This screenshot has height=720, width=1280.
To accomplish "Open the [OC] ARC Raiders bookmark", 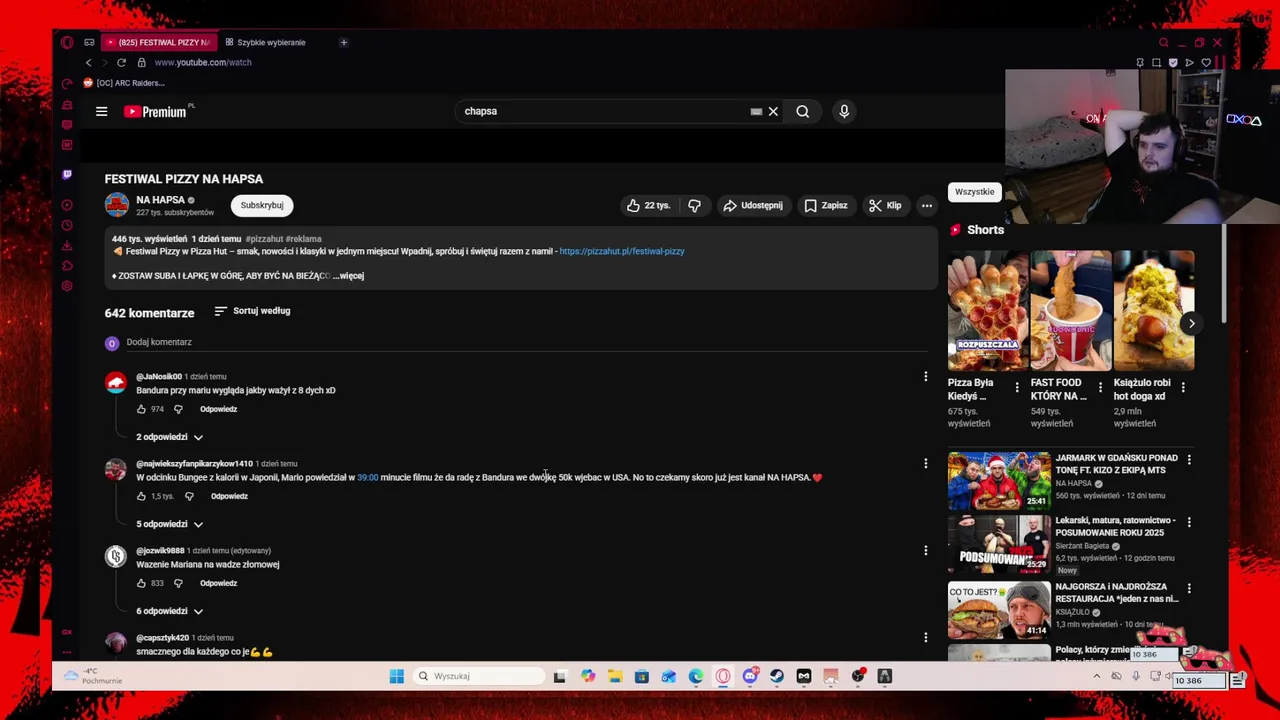I will [x=124, y=83].
